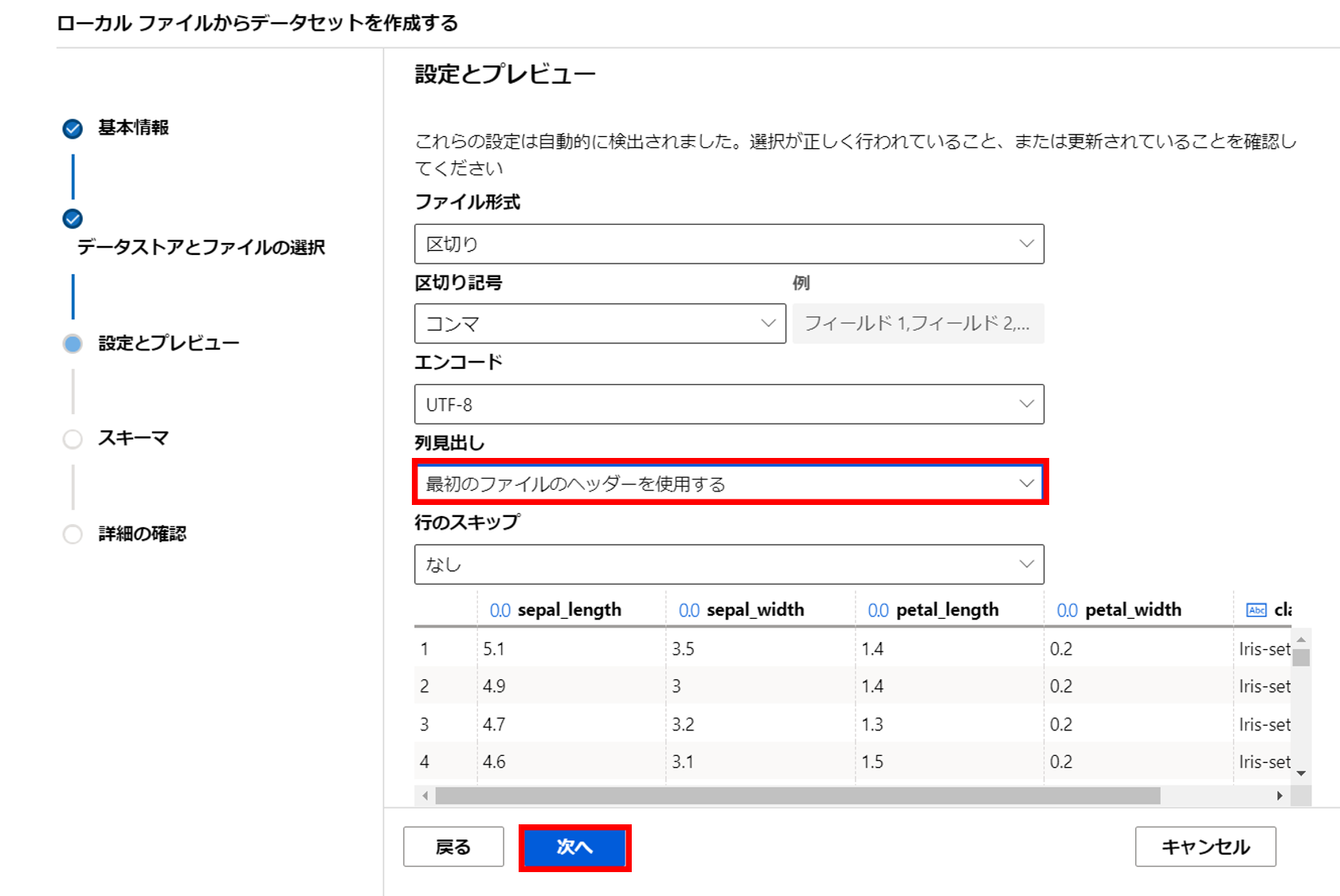Expand the 区切り記号 コンマ dropdown
The height and width of the screenshot is (896, 1340).
click(x=599, y=323)
